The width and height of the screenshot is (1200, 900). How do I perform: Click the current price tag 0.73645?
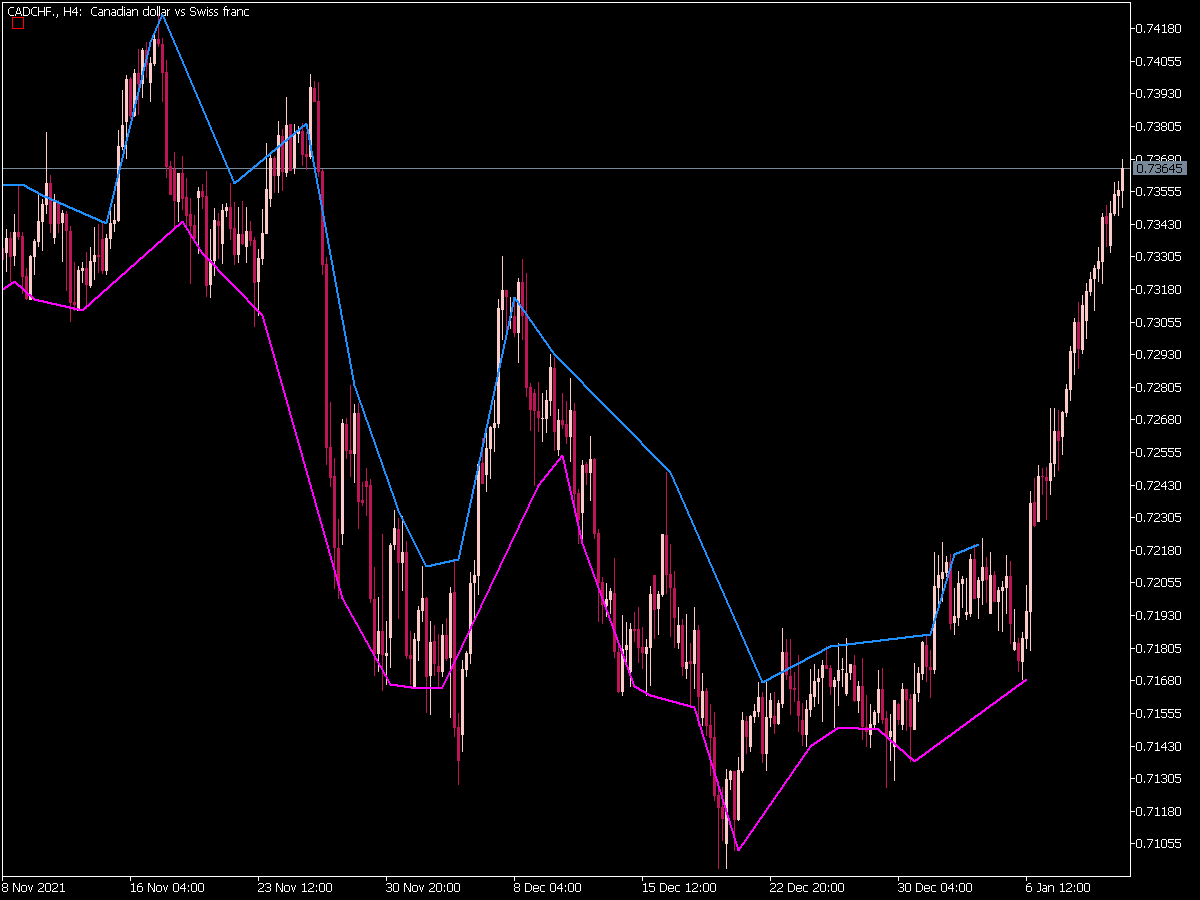click(x=1160, y=169)
